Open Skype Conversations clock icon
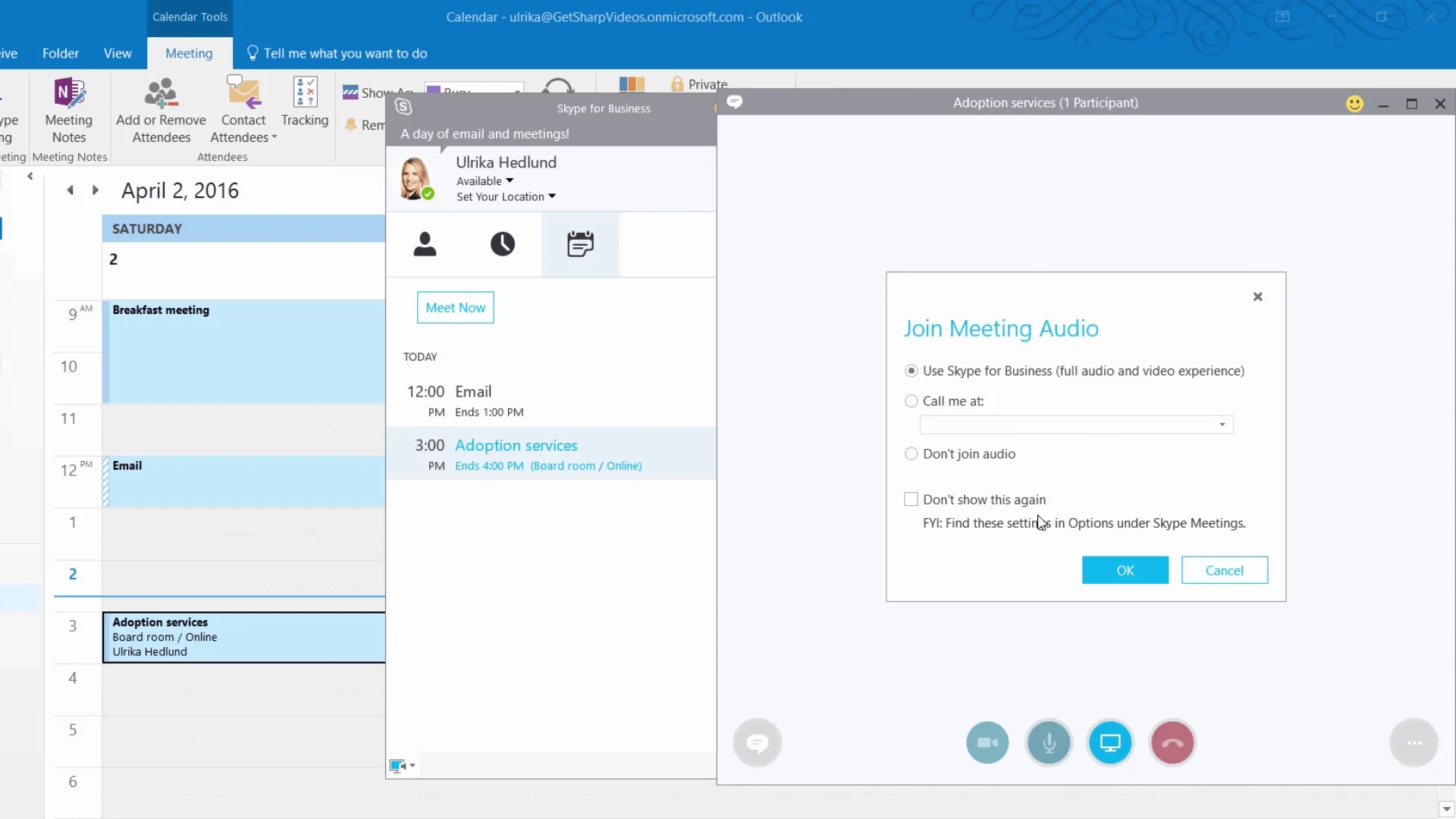The image size is (1456, 819). [x=502, y=244]
